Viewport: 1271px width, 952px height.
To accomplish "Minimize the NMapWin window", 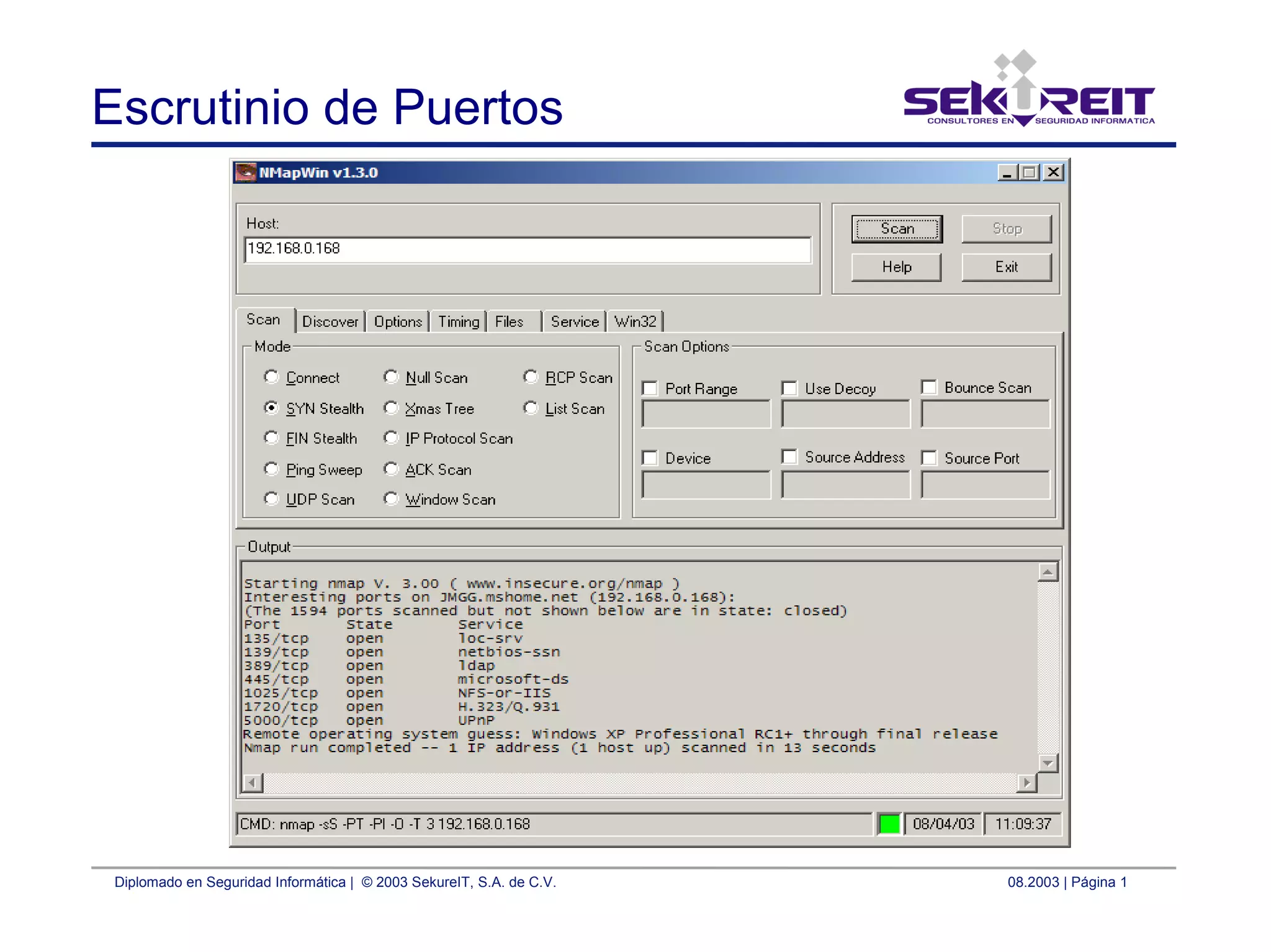I will (x=1007, y=173).
